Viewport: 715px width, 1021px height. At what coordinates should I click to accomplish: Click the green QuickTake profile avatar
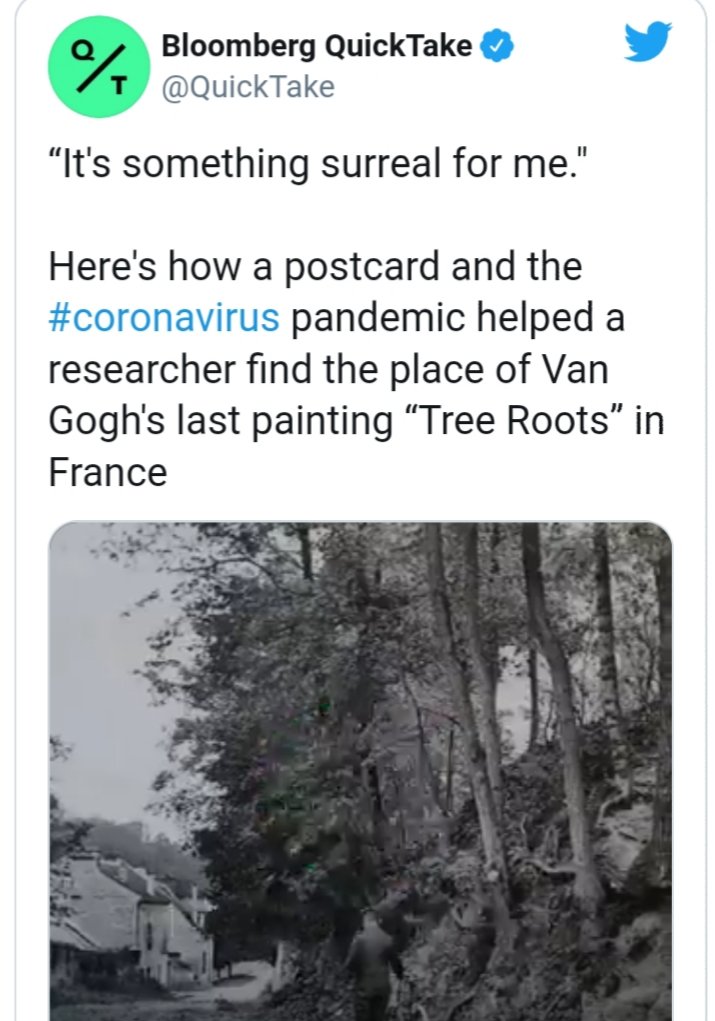(97, 65)
